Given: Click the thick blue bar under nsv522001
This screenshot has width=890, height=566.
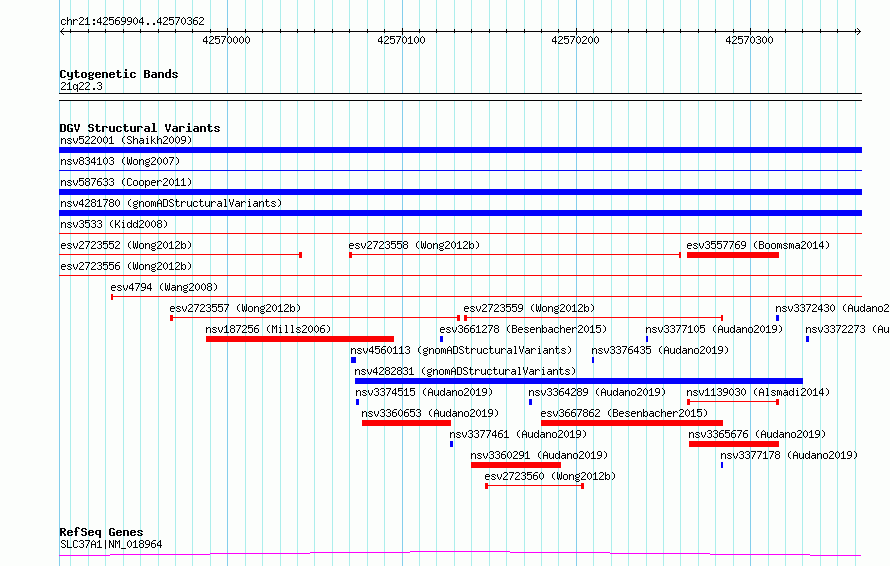Looking at the screenshot, I should [460, 150].
